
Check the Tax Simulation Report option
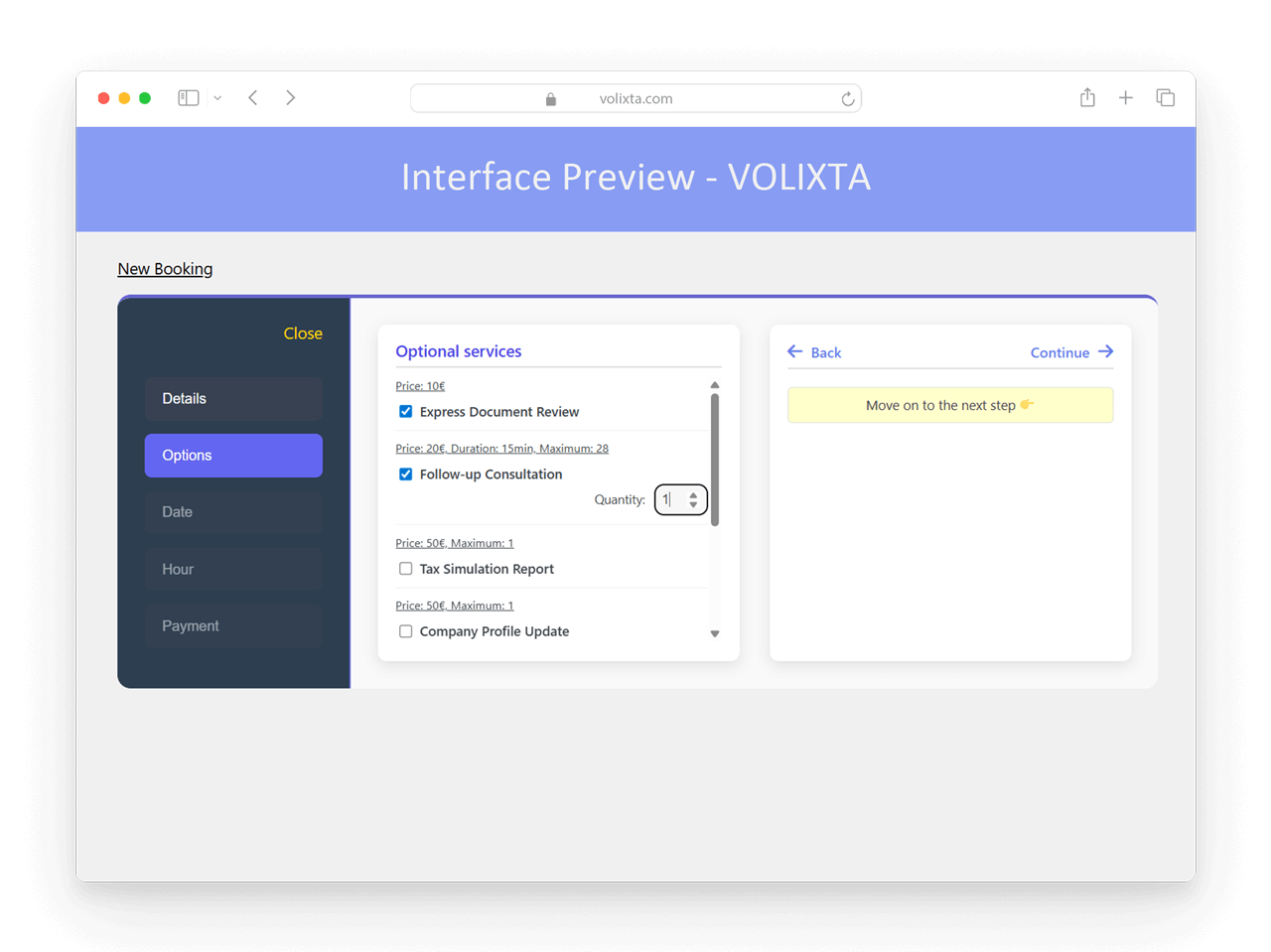(405, 569)
